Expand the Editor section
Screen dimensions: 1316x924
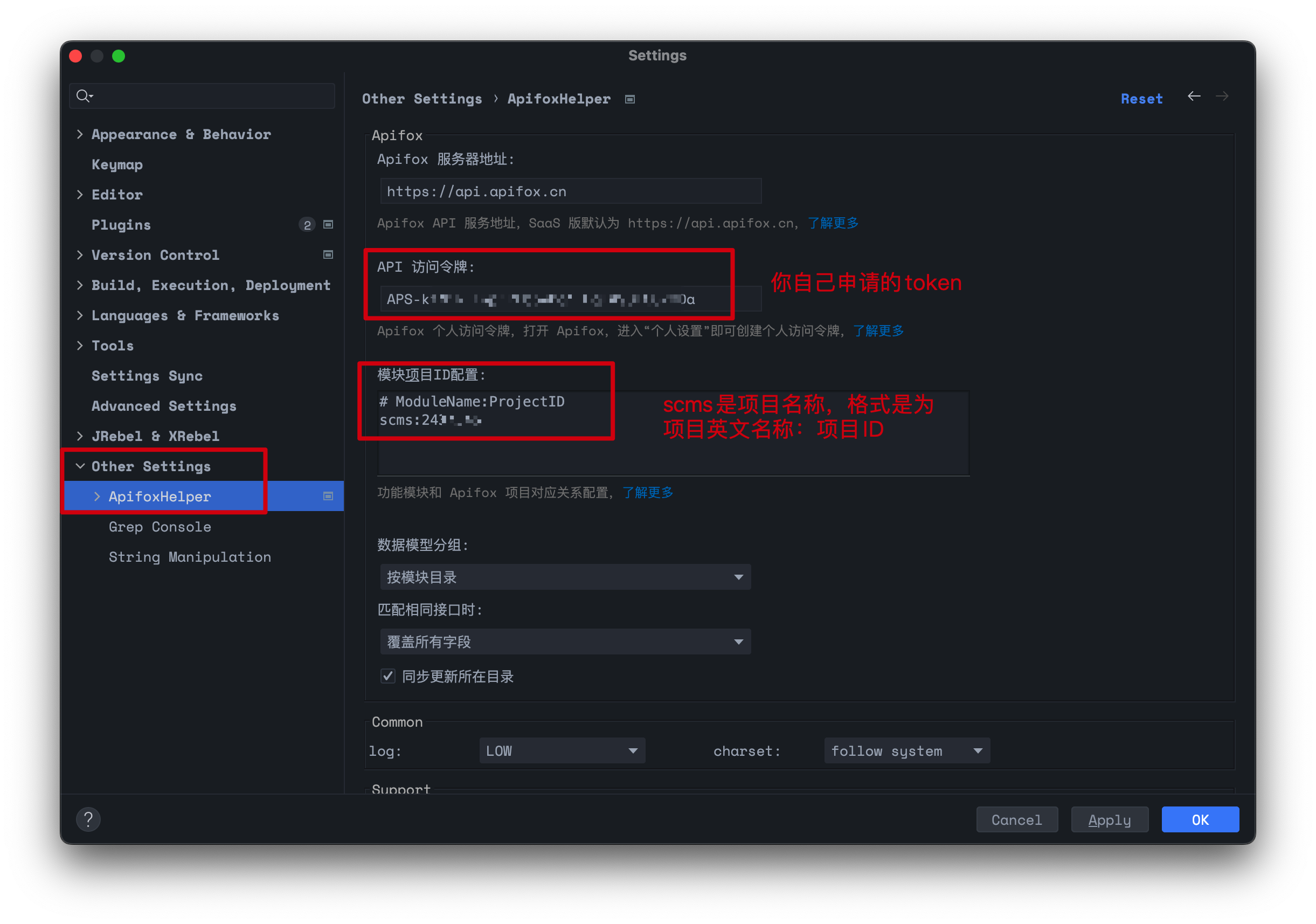(x=80, y=194)
